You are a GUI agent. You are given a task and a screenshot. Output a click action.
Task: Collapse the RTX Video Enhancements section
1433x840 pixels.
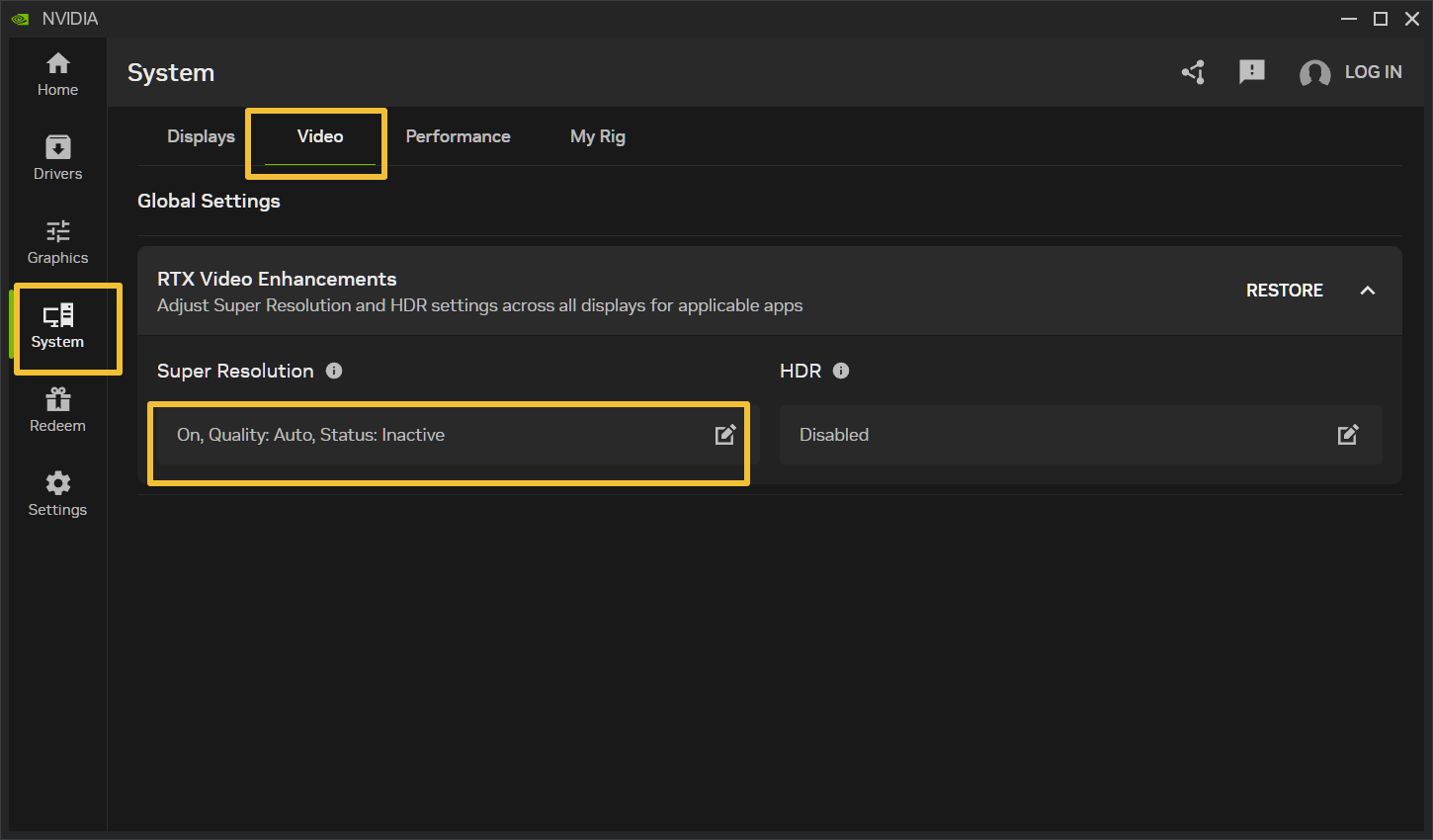(x=1368, y=291)
